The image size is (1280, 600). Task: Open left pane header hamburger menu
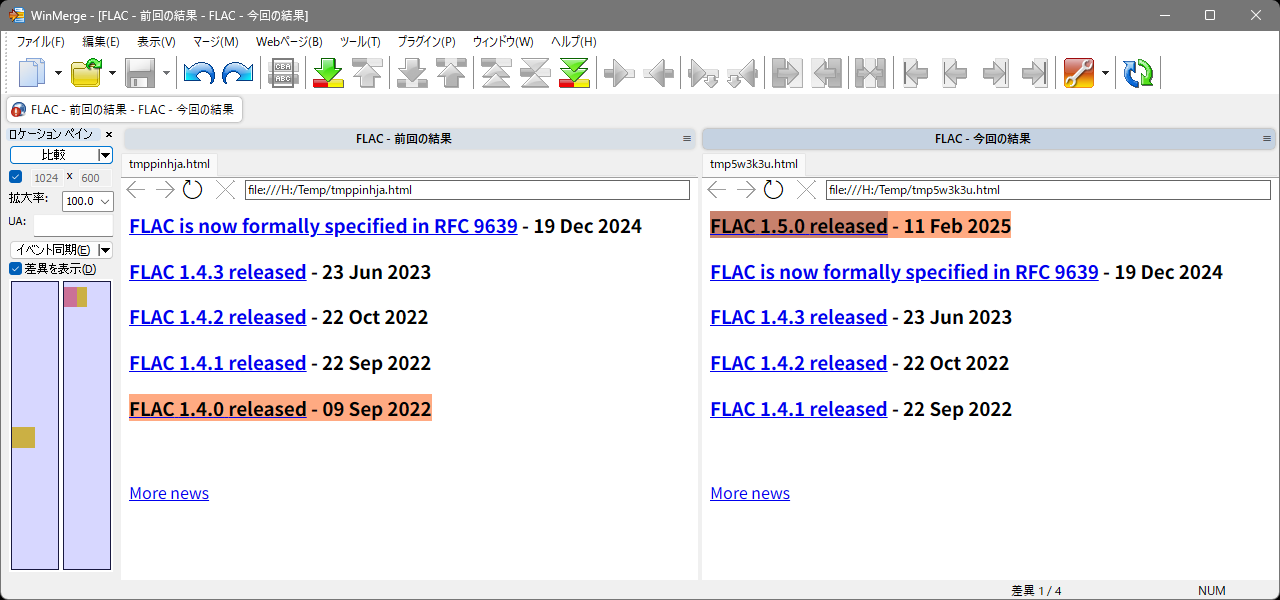pyautogui.click(x=687, y=139)
